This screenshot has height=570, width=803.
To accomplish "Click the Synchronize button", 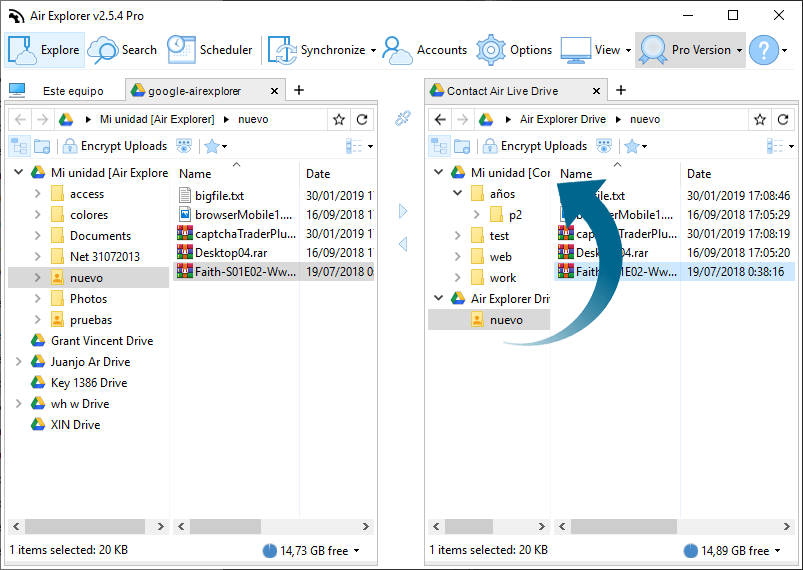I will (316, 50).
